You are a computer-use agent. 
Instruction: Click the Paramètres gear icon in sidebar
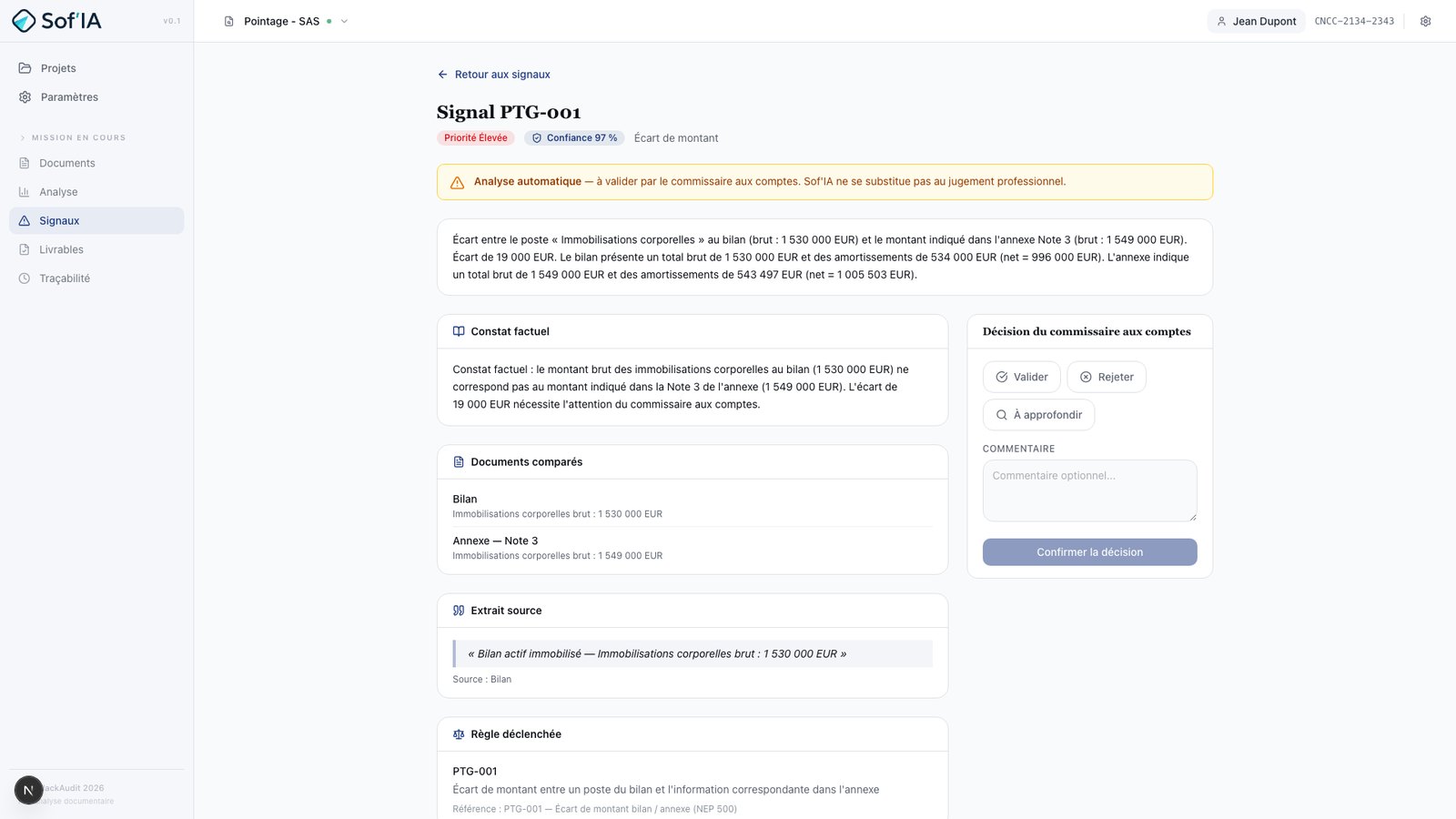coord(25,97)
